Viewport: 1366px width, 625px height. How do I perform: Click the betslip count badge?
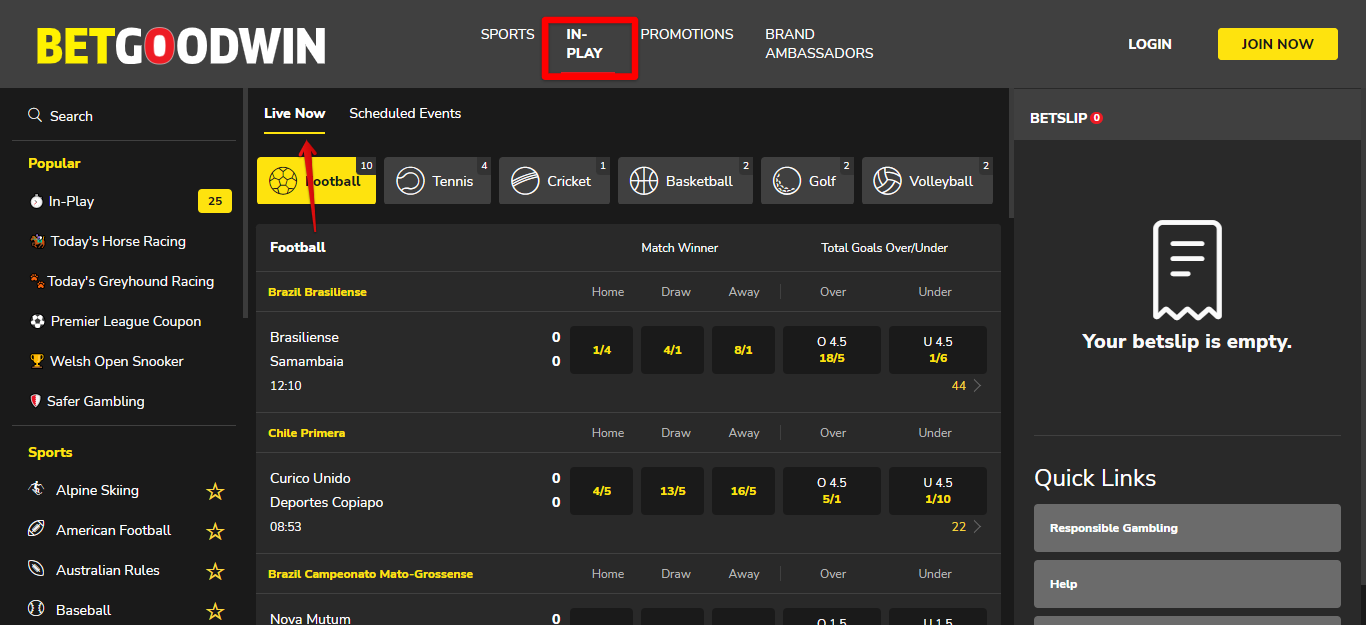tap(1097, 118)
